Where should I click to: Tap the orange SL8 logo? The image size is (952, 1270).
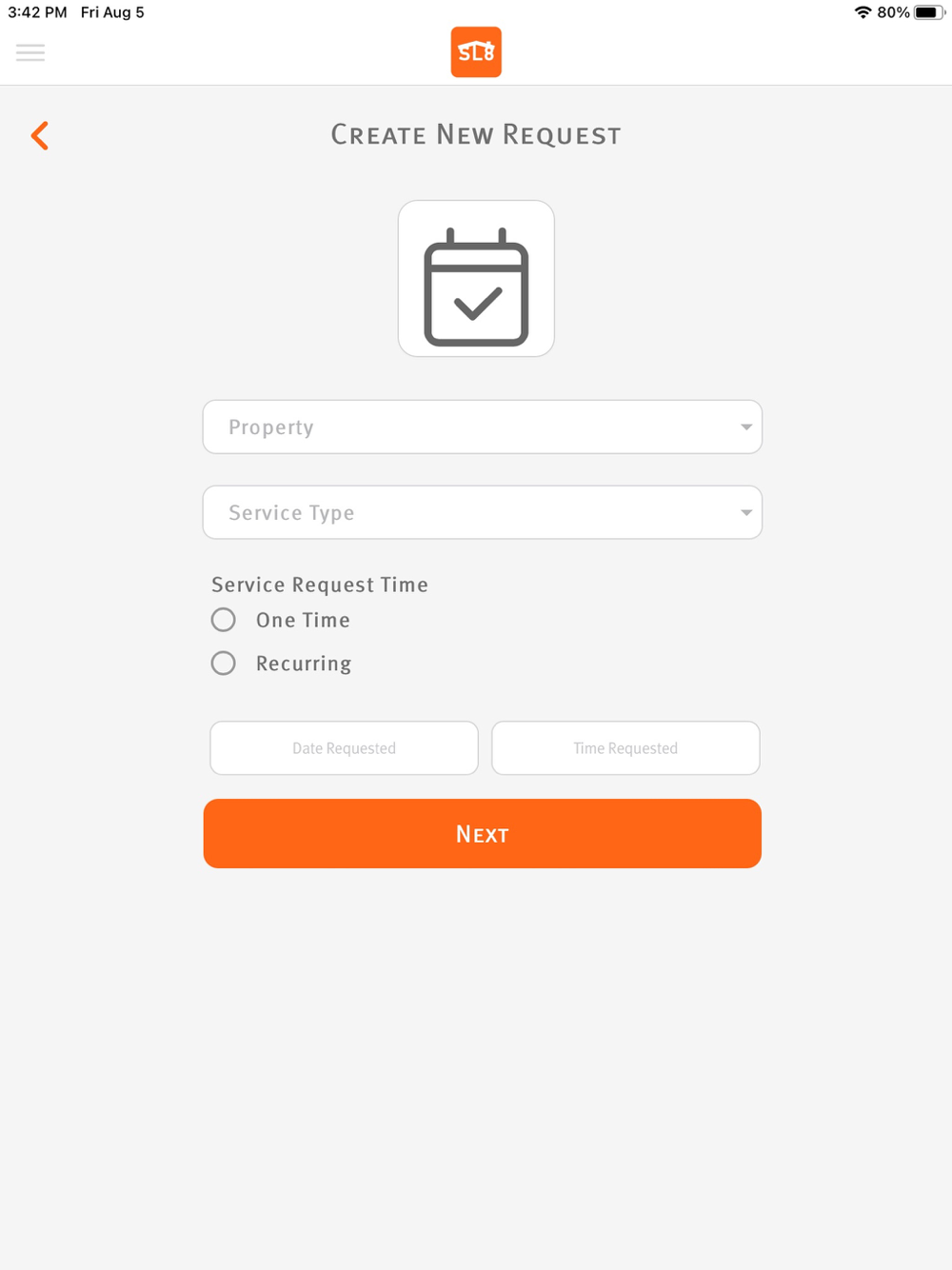(476, 52)
